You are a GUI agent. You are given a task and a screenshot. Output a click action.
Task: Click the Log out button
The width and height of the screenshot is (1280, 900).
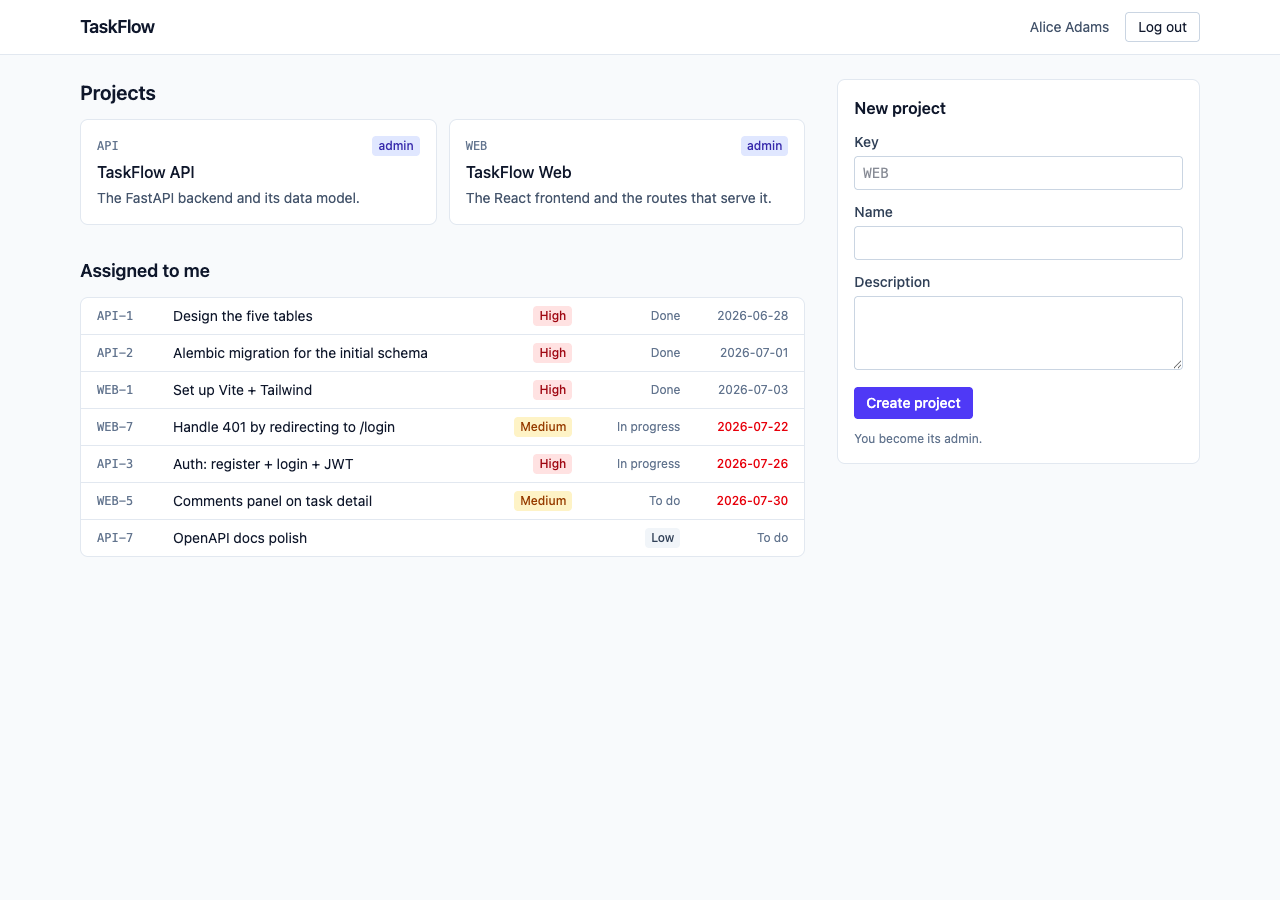[x=1162, y=27]
